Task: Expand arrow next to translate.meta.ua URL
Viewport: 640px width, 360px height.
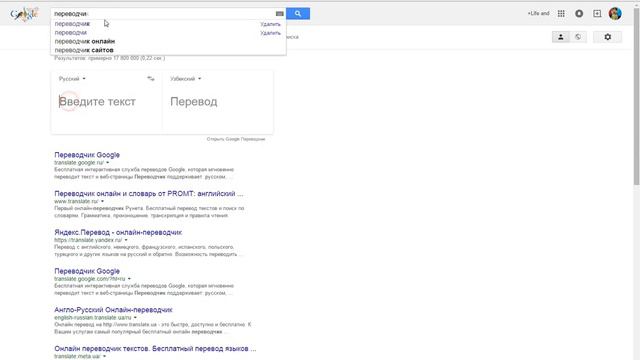Action: coord(104,356)
